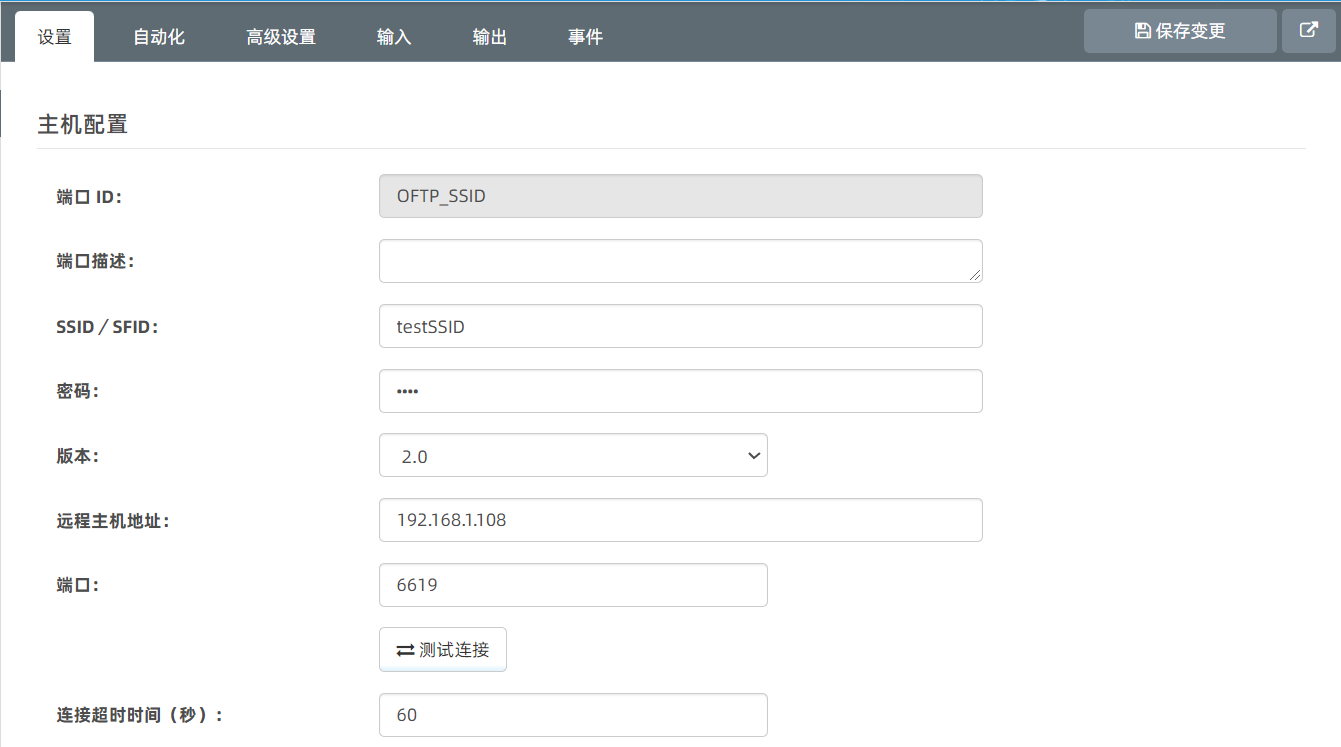1341x747 pixels.
Task: Click the 远程主机地址 field 192.168.1.108
Action: point(681,520)
